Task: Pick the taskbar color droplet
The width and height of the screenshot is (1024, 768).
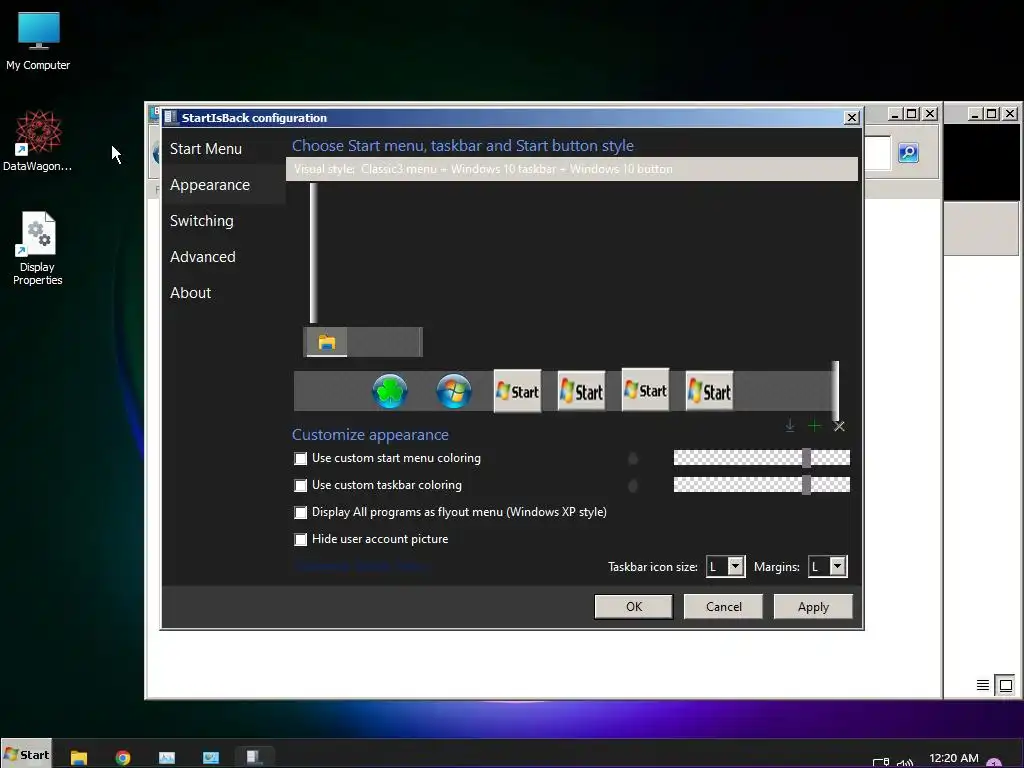Action: tap(632, 485)
